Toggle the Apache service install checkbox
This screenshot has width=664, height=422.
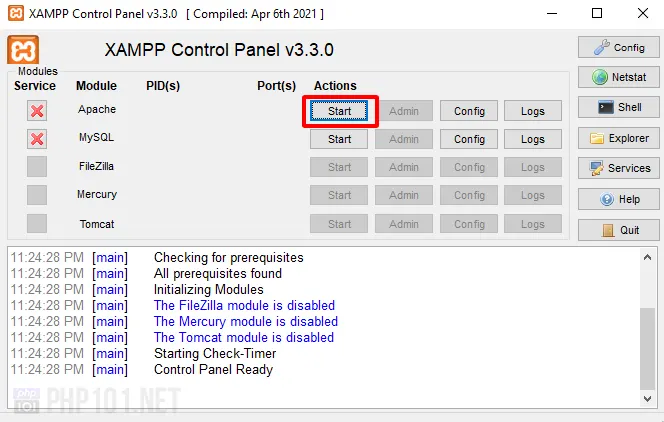coord(37,111)
